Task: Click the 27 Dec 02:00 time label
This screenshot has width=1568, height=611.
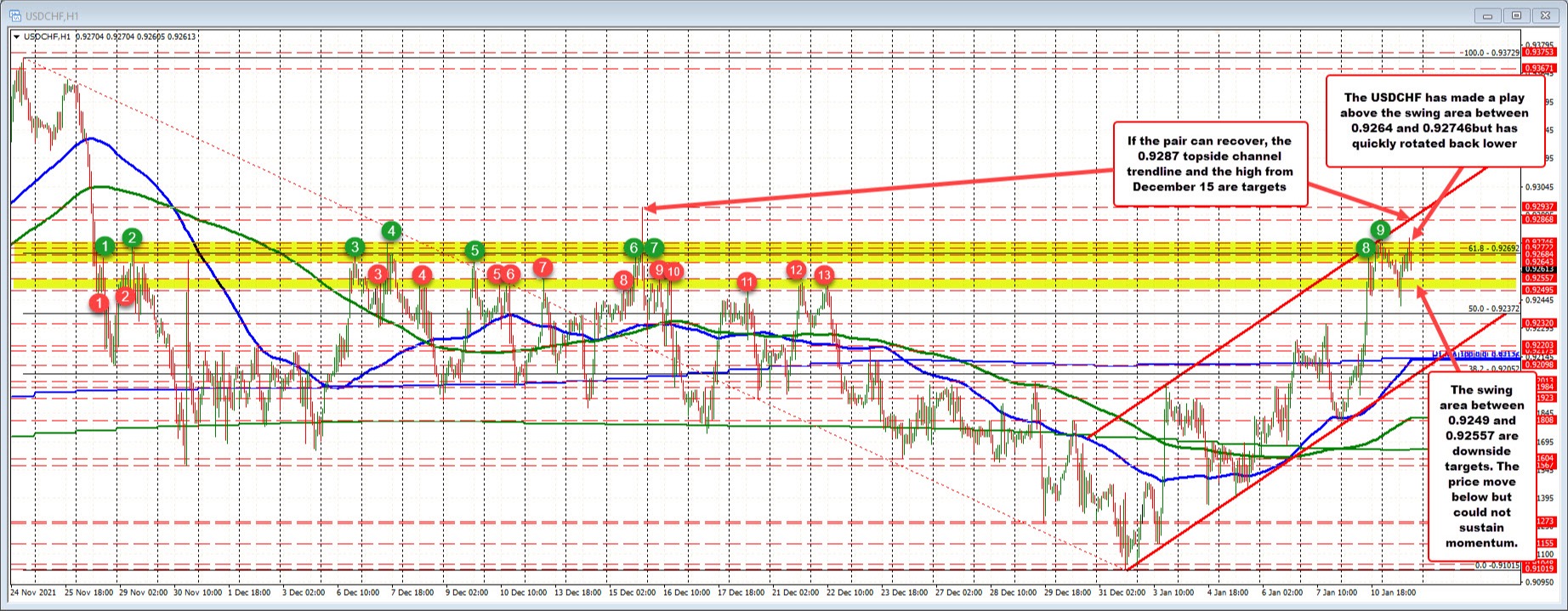Action: click(x=959, y=592)
